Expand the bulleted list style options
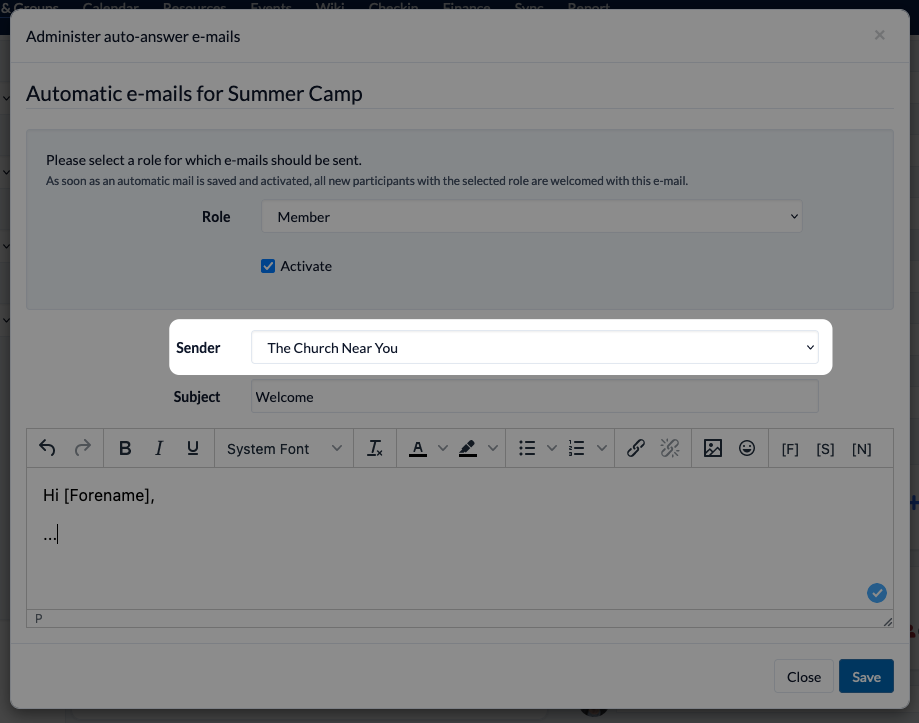The width and height of the screenshot is (919, 723). click(552, 449)
